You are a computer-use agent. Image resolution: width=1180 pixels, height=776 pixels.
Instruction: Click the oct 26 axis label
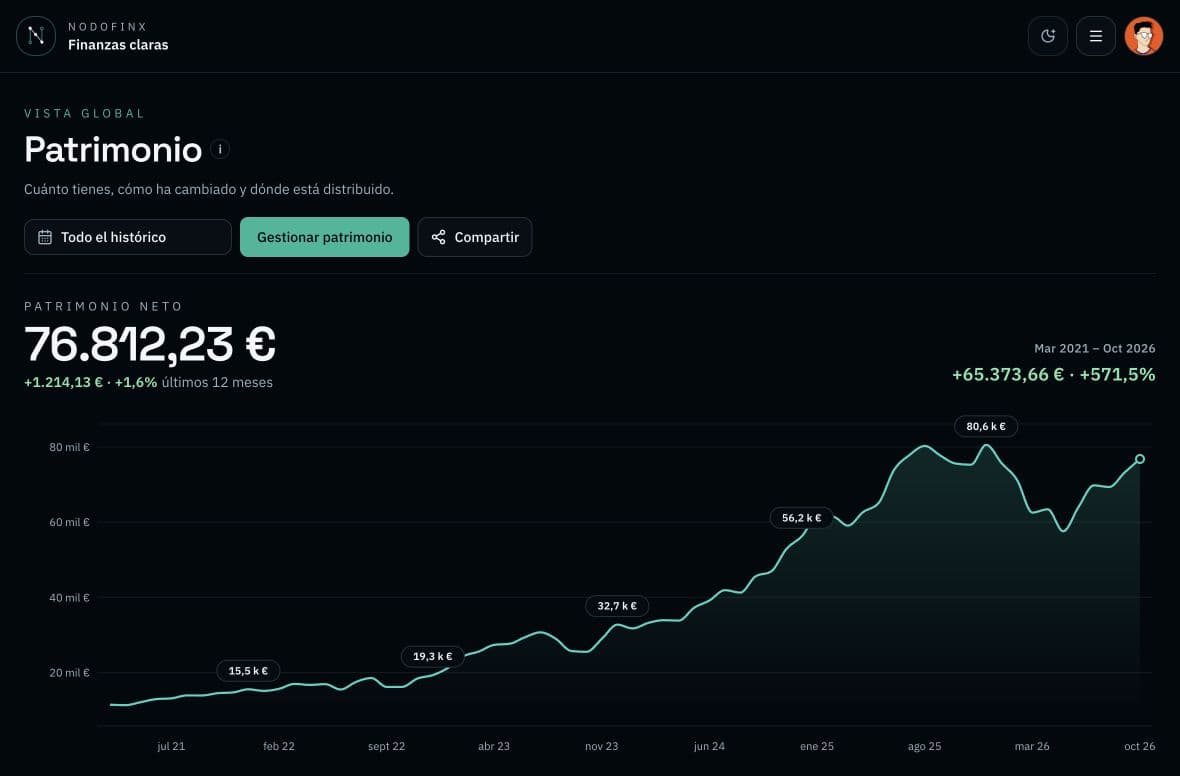pos(1139,746)
